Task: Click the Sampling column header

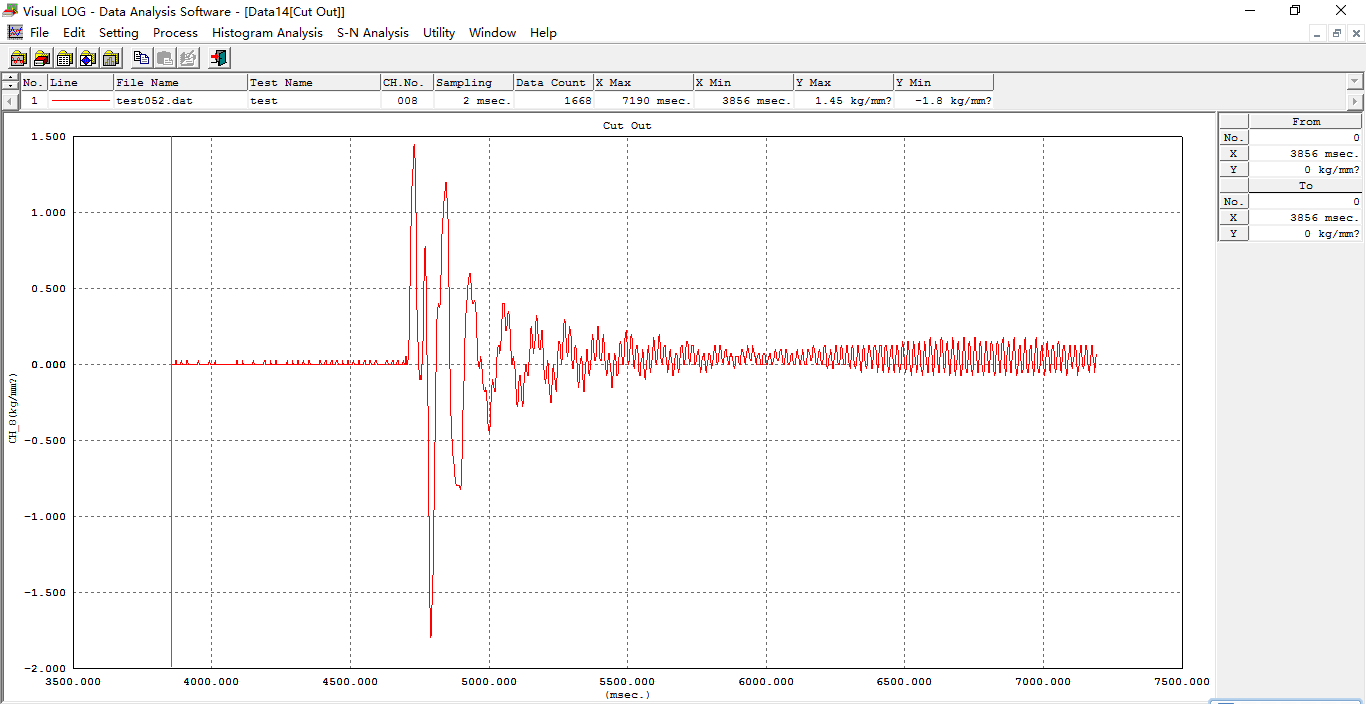Action: pos(472,83)
